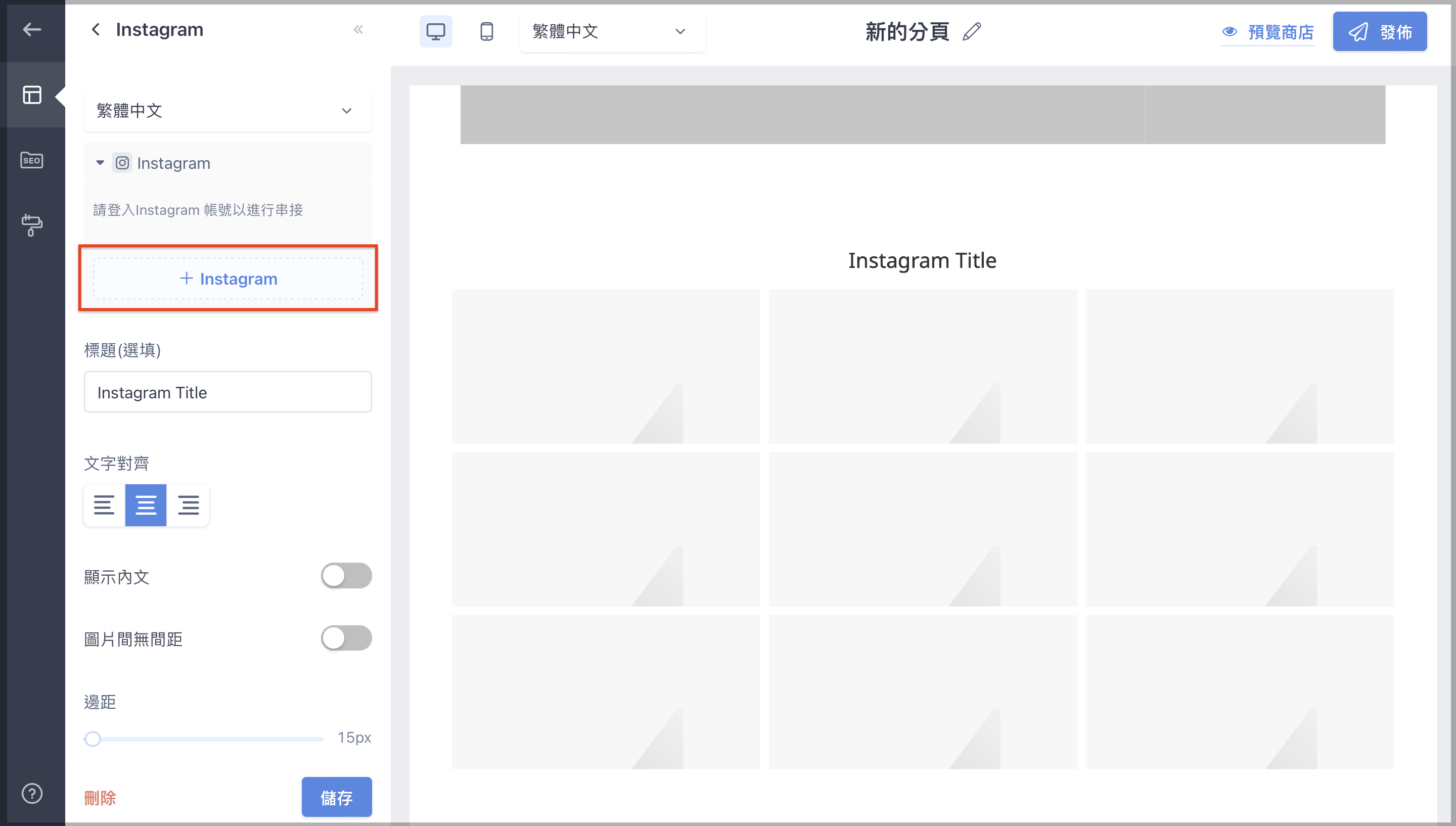Collapse the side panel double chevron

[x=358, y=29]
